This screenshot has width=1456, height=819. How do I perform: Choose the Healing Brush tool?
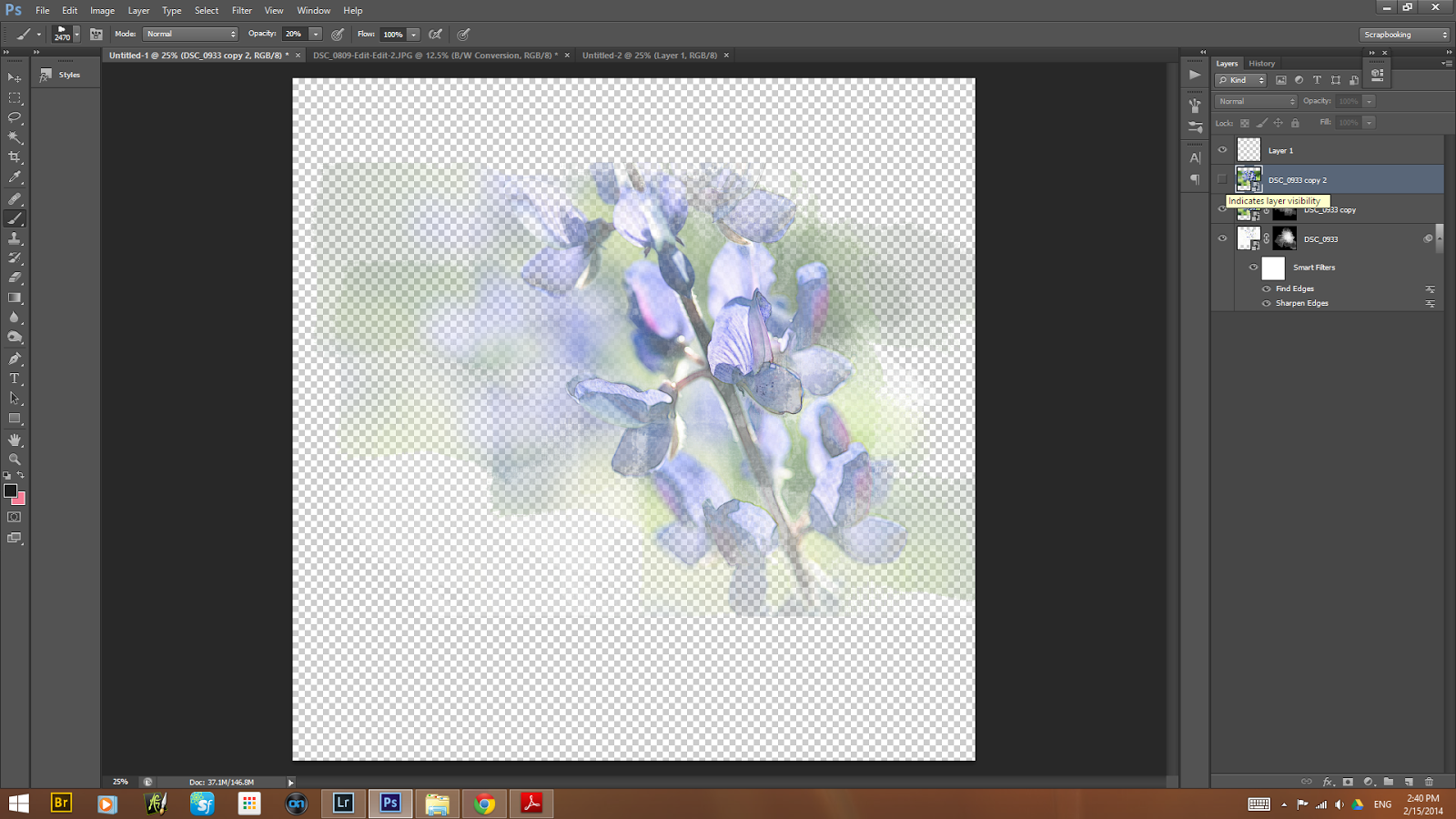15,198
